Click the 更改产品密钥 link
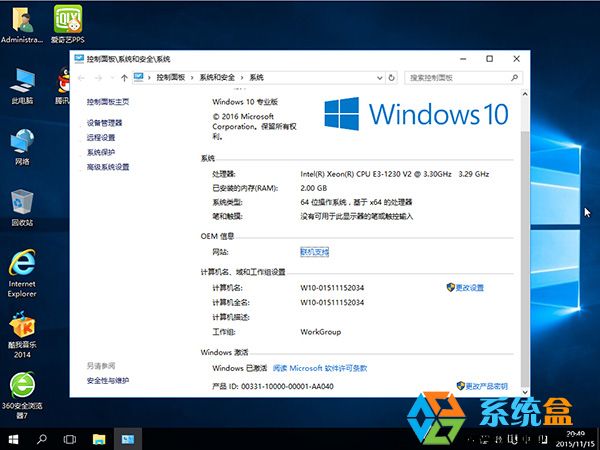This screenshot has width=600, height=450. pos(486,386)
